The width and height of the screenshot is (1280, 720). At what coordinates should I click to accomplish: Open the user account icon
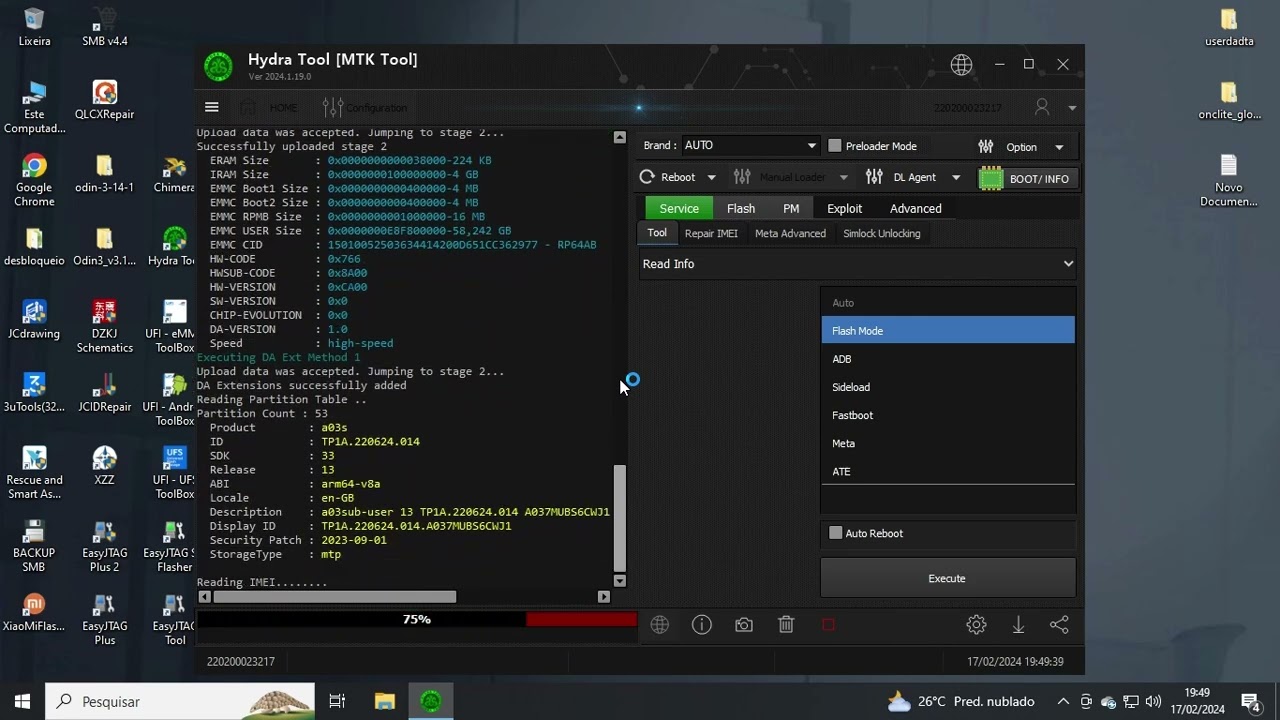click(x=1042, y=107)
